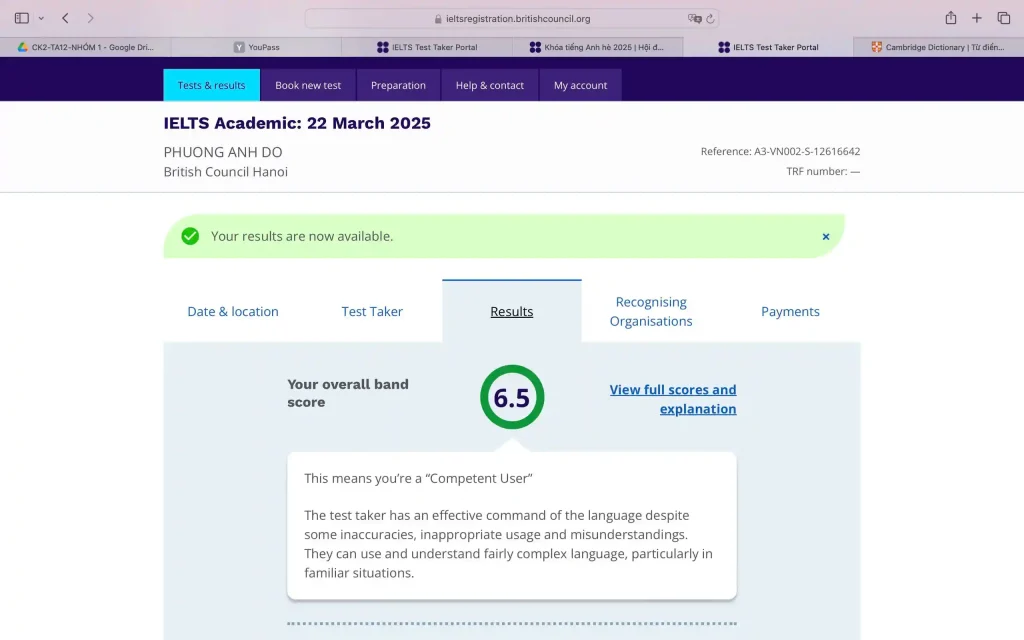
Task: Show the tab overview icon
Action: click(1003, 18)
